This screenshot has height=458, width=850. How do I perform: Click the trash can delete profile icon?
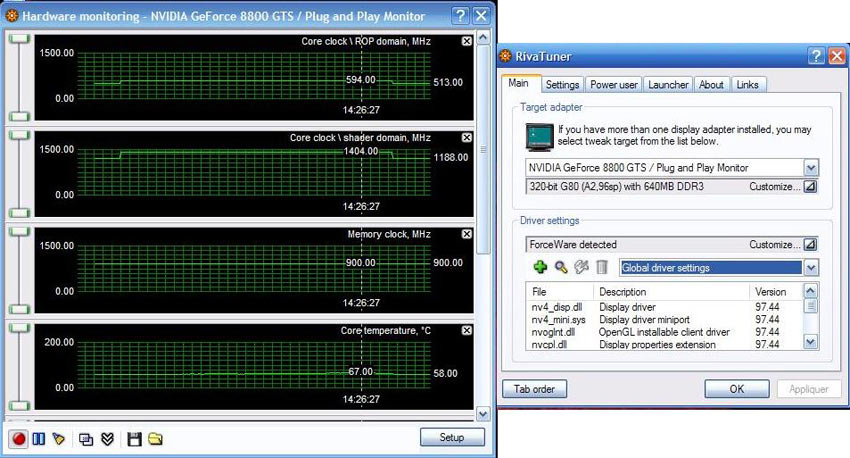point(602,267)
